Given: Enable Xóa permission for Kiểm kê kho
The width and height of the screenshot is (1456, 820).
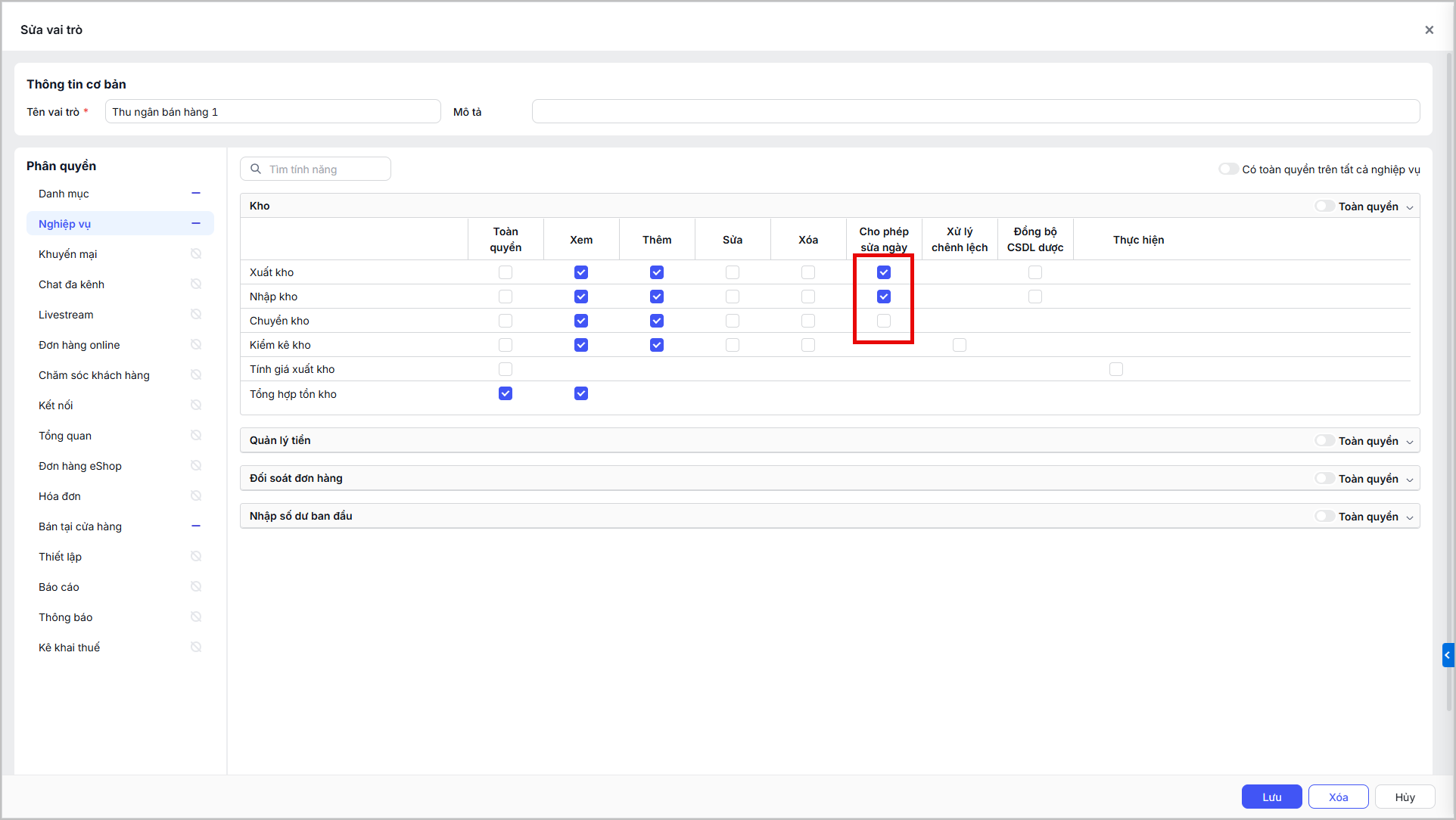Looking at the screenshot, I should click(x=808, y=345).
